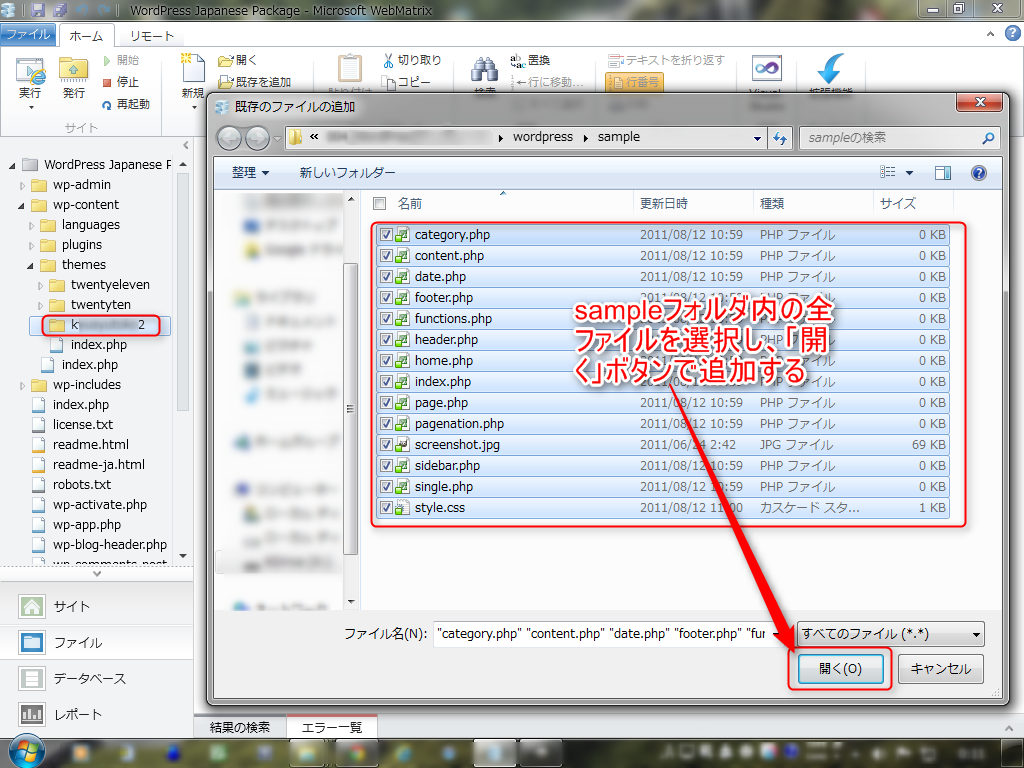Uncheck style.css checkbox
The image size is (1024, 768).
[x=386, y=507]
